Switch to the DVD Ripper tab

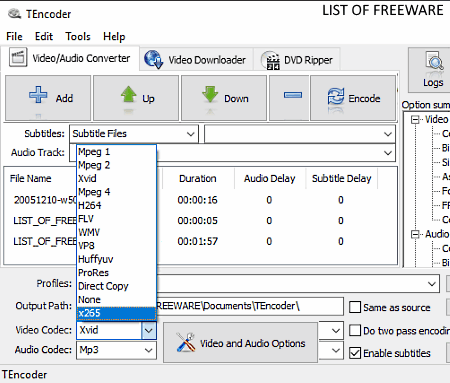click(x=297, y=60)
